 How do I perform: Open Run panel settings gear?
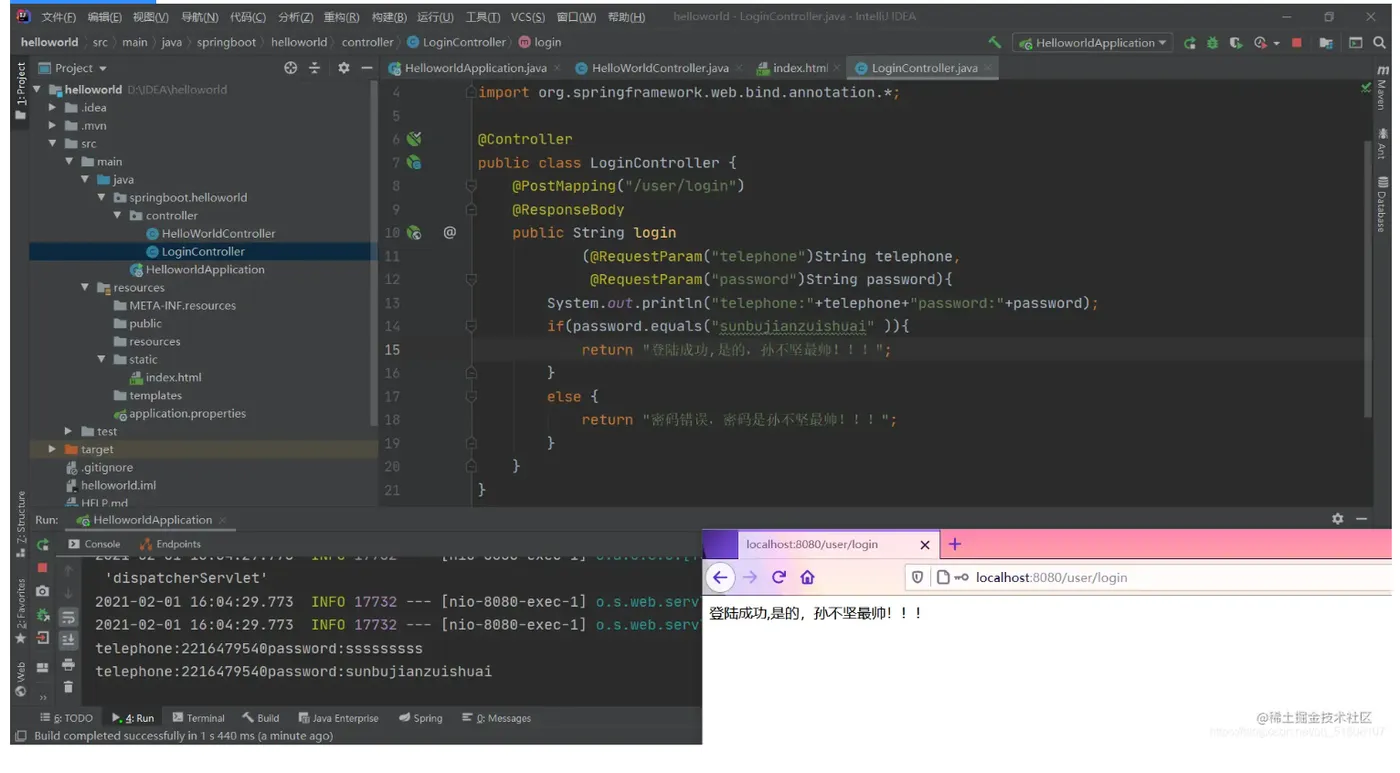point(1337,519)
